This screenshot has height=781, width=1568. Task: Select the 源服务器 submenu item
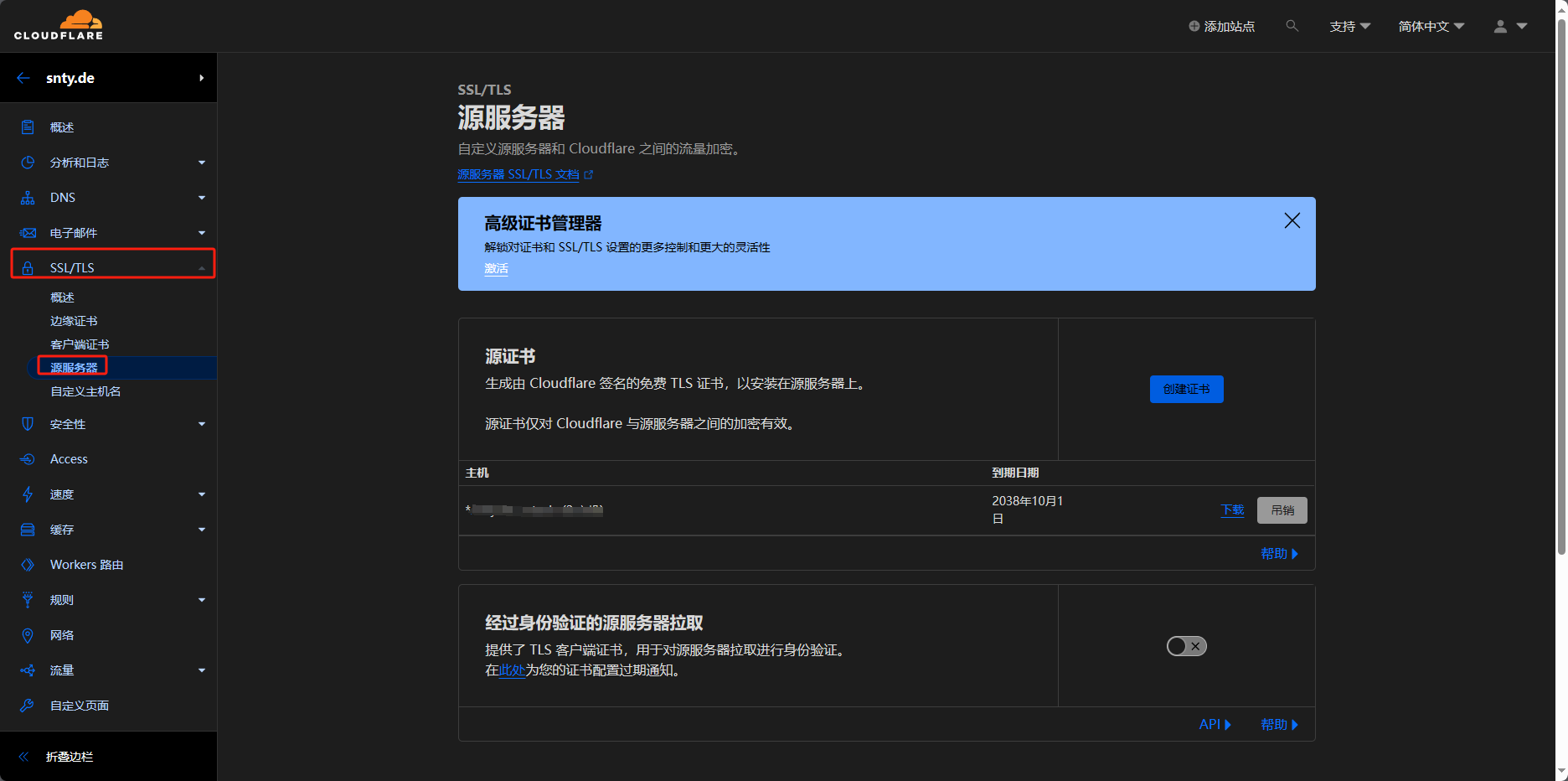click(x=74, y=368)
